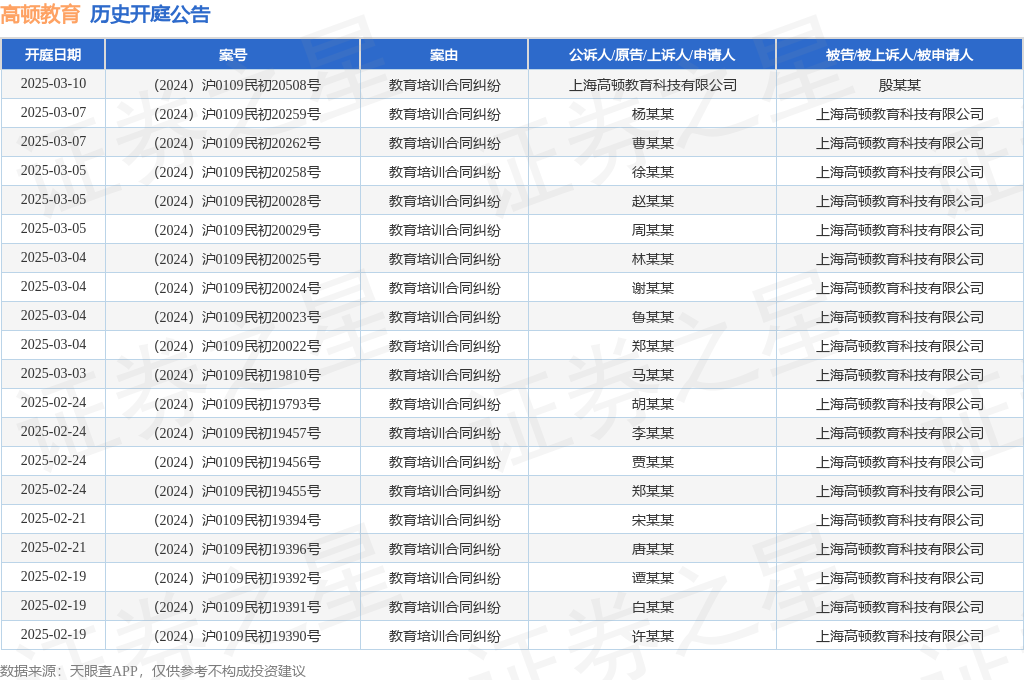This screenshot has width=1024, height=680.
Task: Select the 高顿教育 title text
Action: pos(40,14)
